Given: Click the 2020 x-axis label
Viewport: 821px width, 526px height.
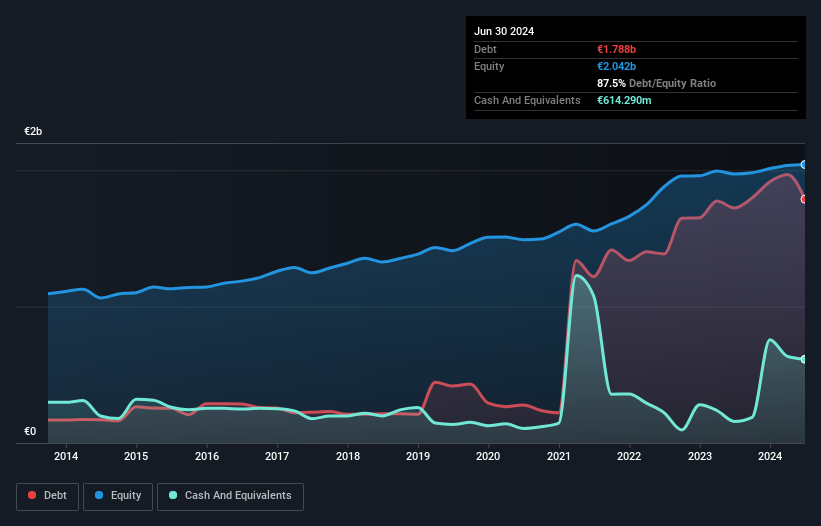Looking at the screenshot, I should 488,456.
